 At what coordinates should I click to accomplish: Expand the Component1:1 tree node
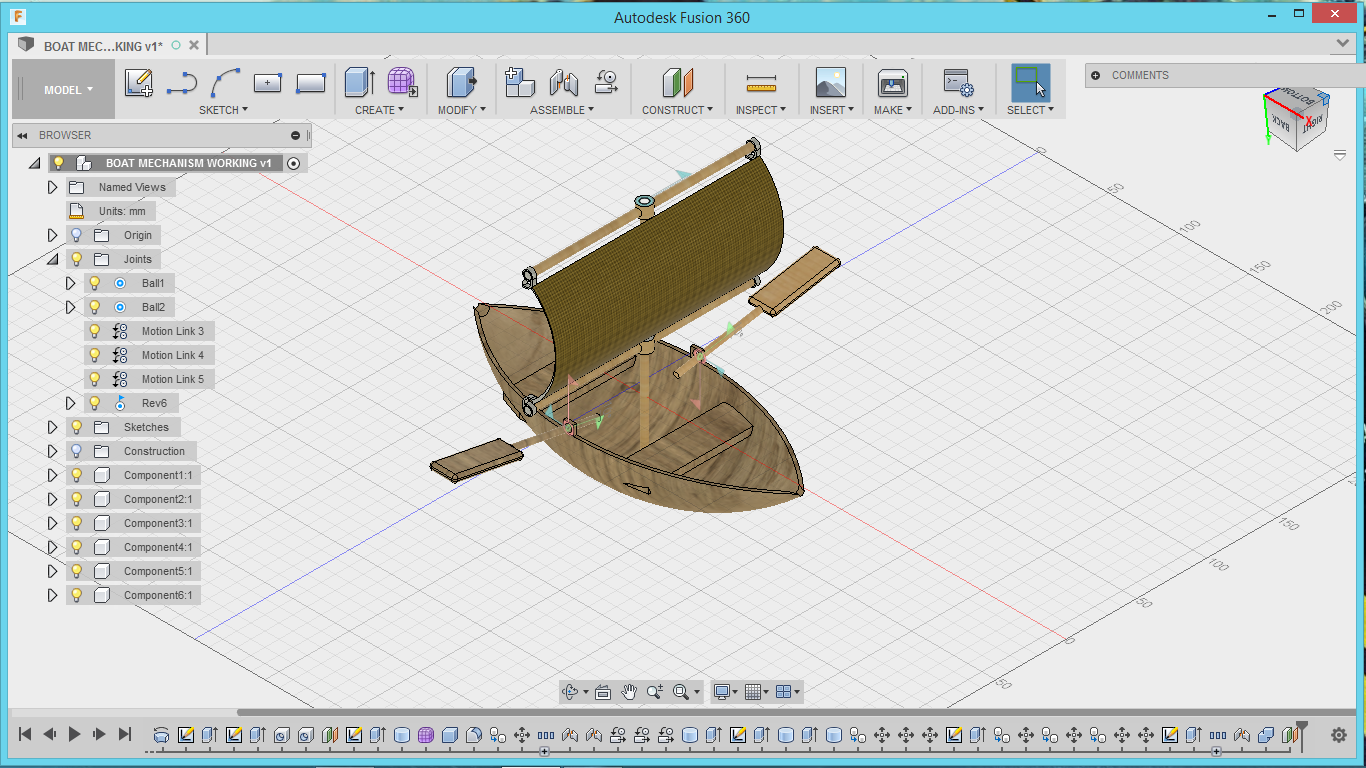[x=53, y=475]
